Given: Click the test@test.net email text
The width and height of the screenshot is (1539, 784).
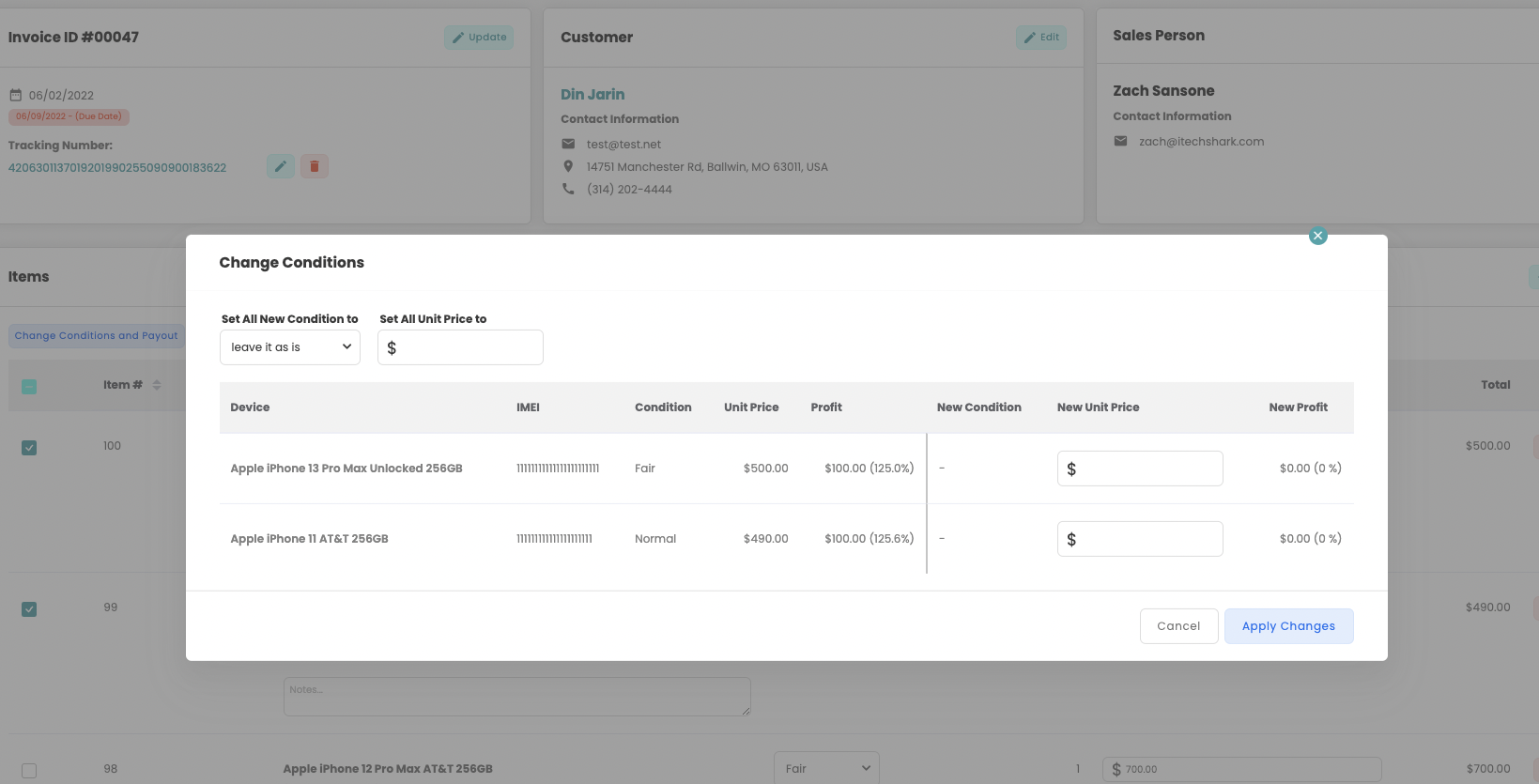Looking at the screenshot, I should point(623,145).
